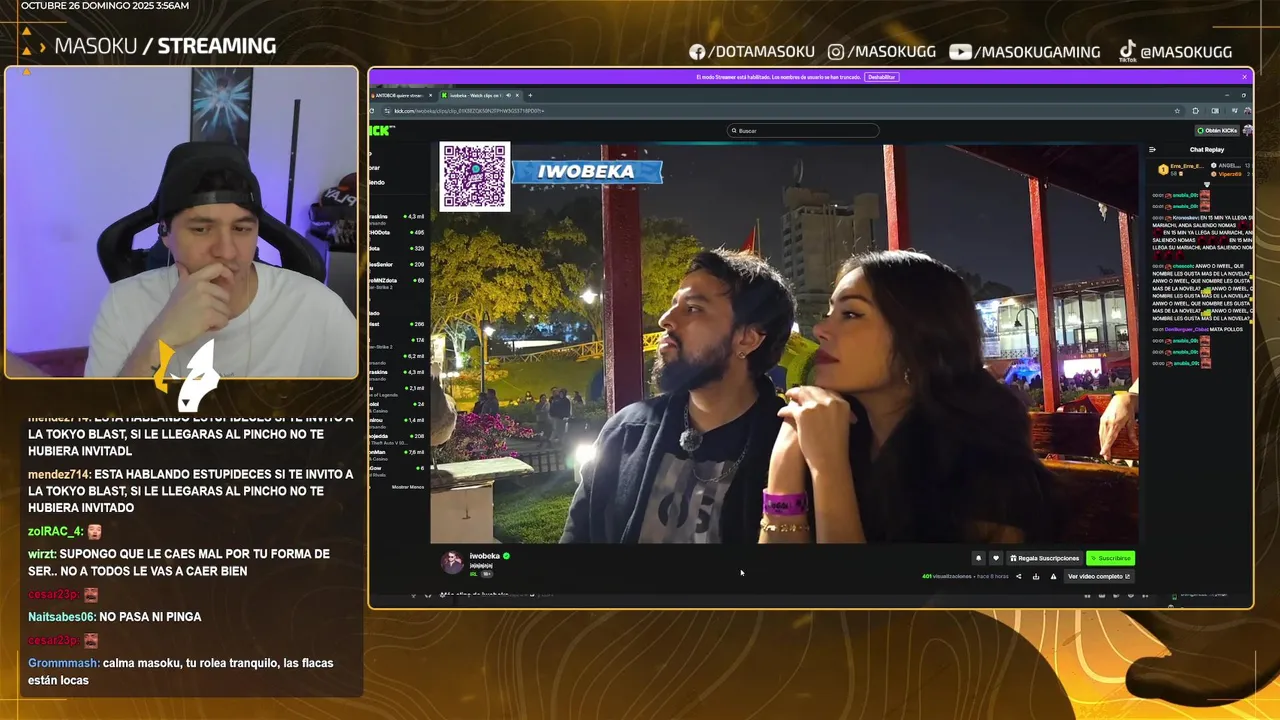The height and width of the screenshot is (720, 1280).
Task: Click the QR code in the video
Action: click(475, 177)
